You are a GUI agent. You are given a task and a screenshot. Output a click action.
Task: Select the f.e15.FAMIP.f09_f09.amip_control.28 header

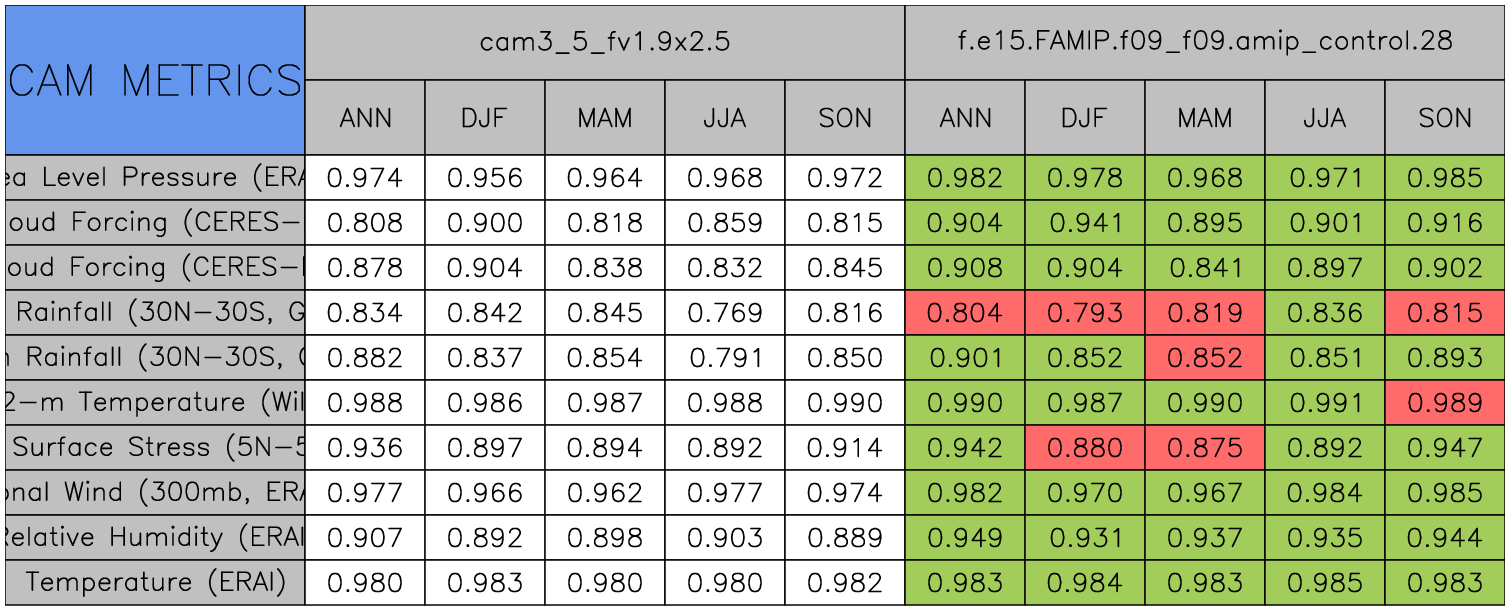(1205, 42)
